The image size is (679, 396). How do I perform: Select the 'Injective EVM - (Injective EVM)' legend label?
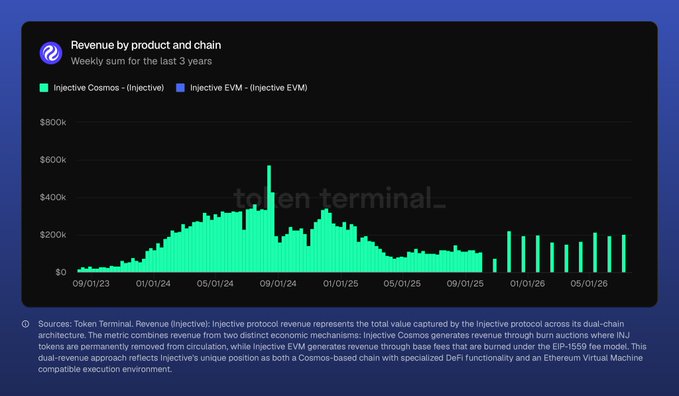click(249, 88)
